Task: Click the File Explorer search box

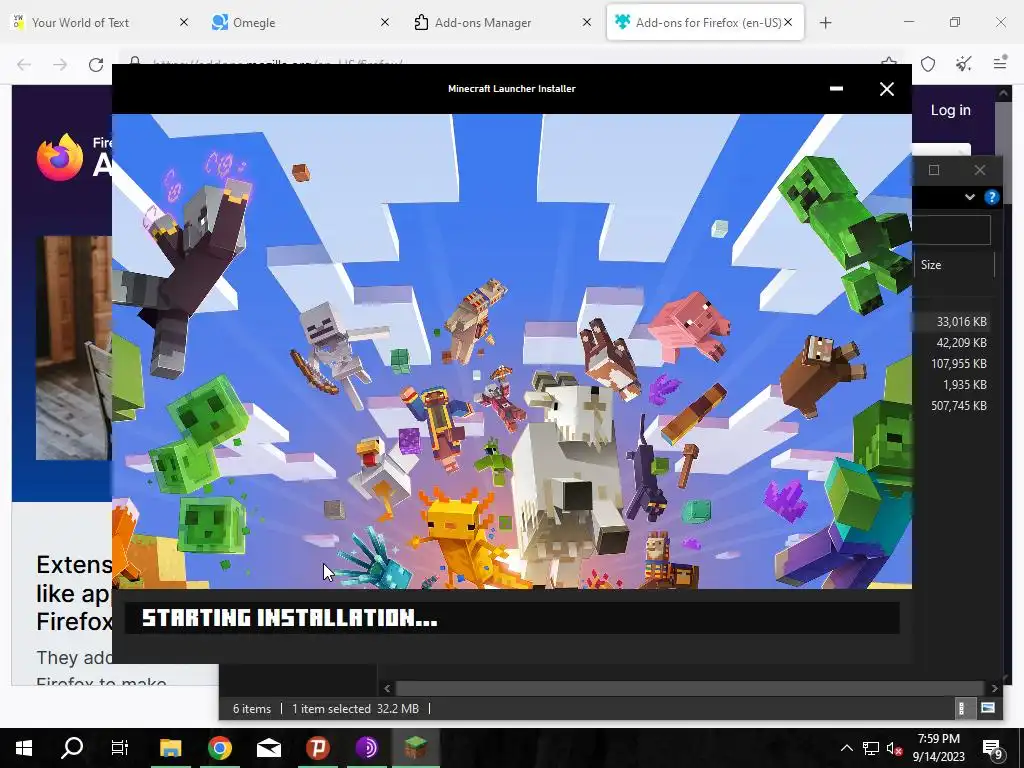Action: (x=951, y=230)
